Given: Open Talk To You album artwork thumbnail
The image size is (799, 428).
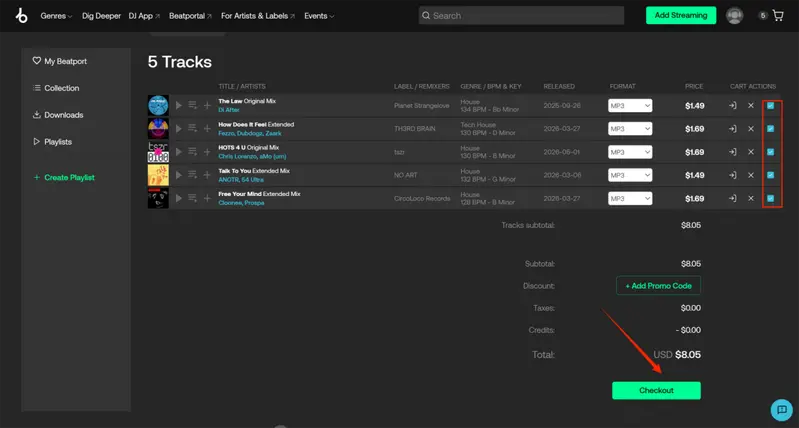Looking at the screenshot, I should pyautogui.click(x=158, y=175).
